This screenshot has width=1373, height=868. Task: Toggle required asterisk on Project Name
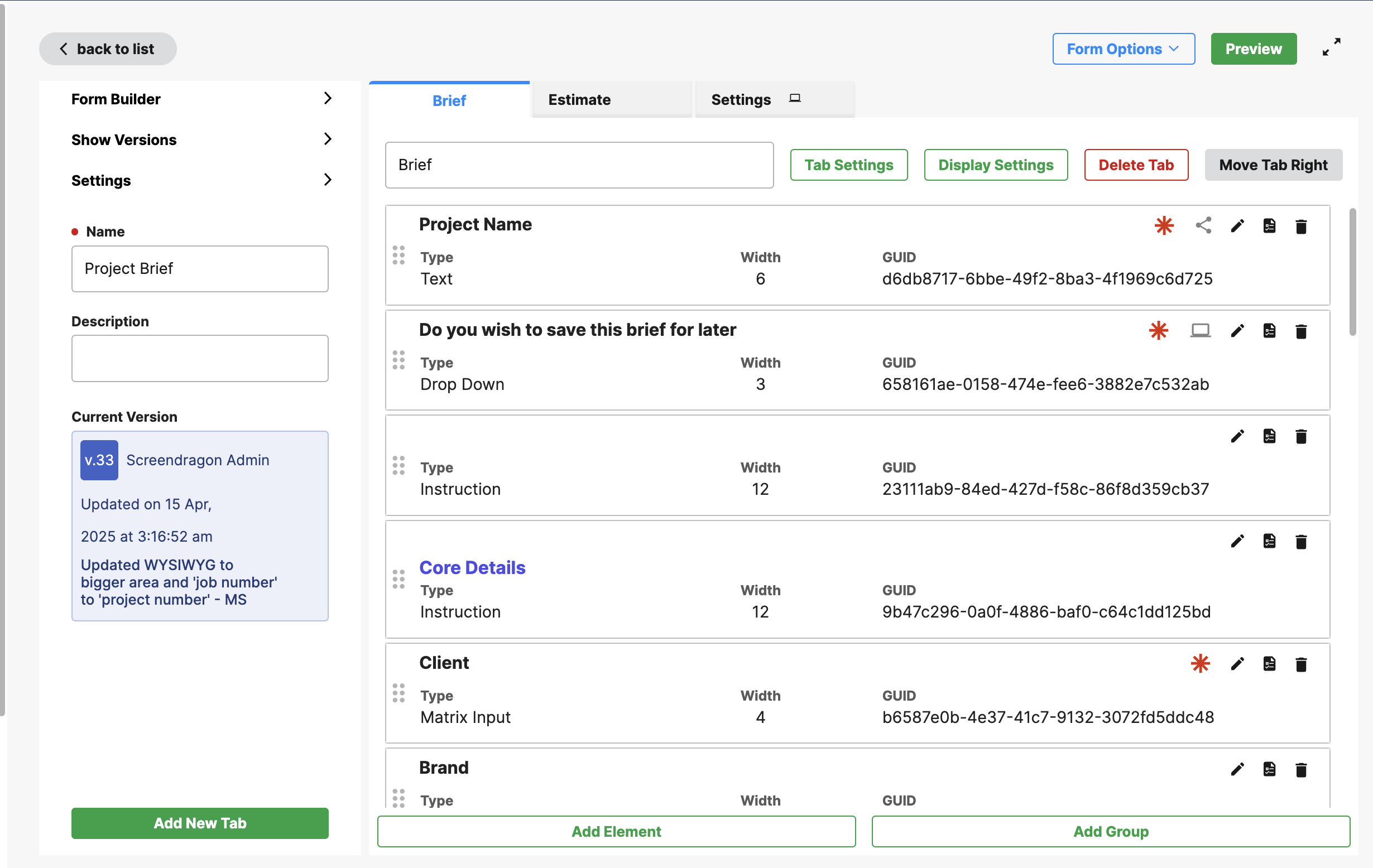click(1164, 226)
